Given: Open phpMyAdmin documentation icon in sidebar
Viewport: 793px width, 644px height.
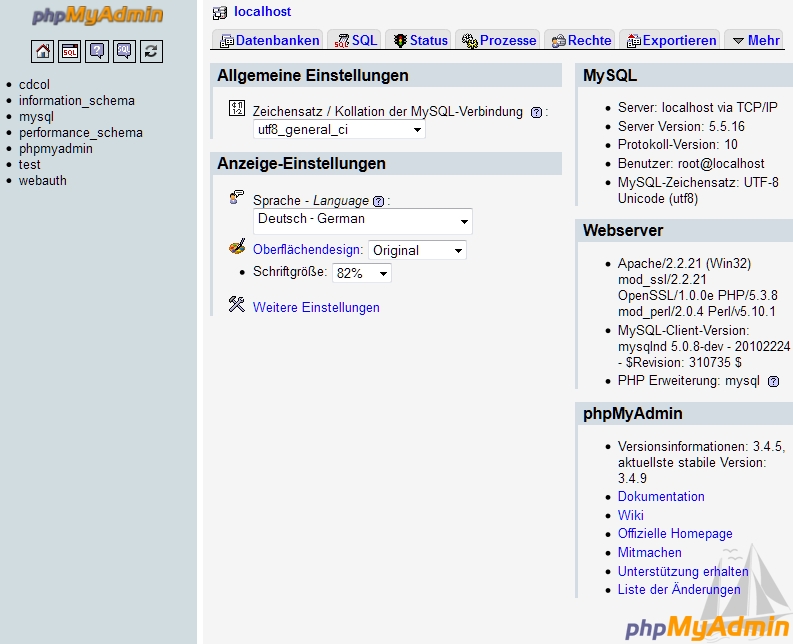Looking at the screenshot, I should pyautogui.click(x=97, y=51).
